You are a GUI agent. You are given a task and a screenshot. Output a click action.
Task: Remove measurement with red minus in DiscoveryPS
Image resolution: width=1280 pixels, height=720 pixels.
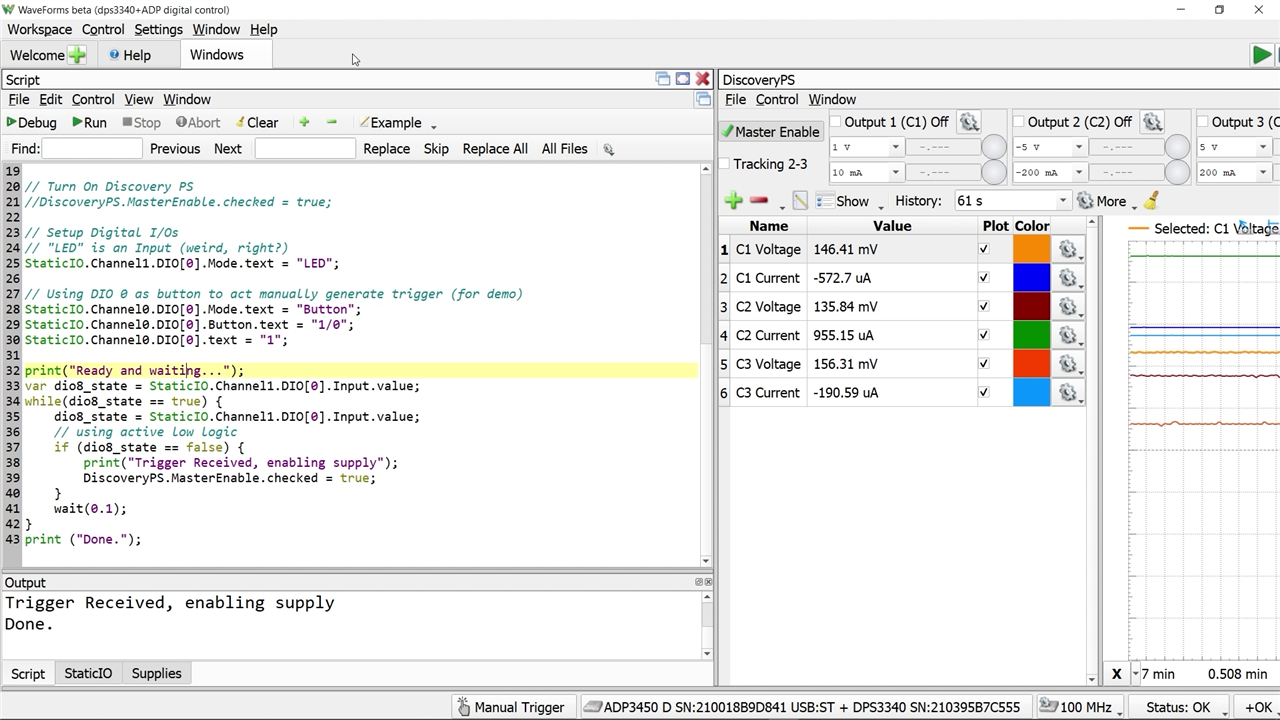click(759, 201)
